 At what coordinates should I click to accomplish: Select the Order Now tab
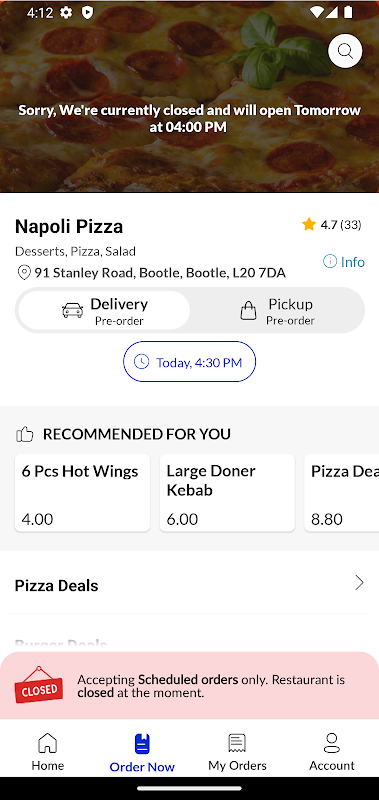tap(142, 753)
